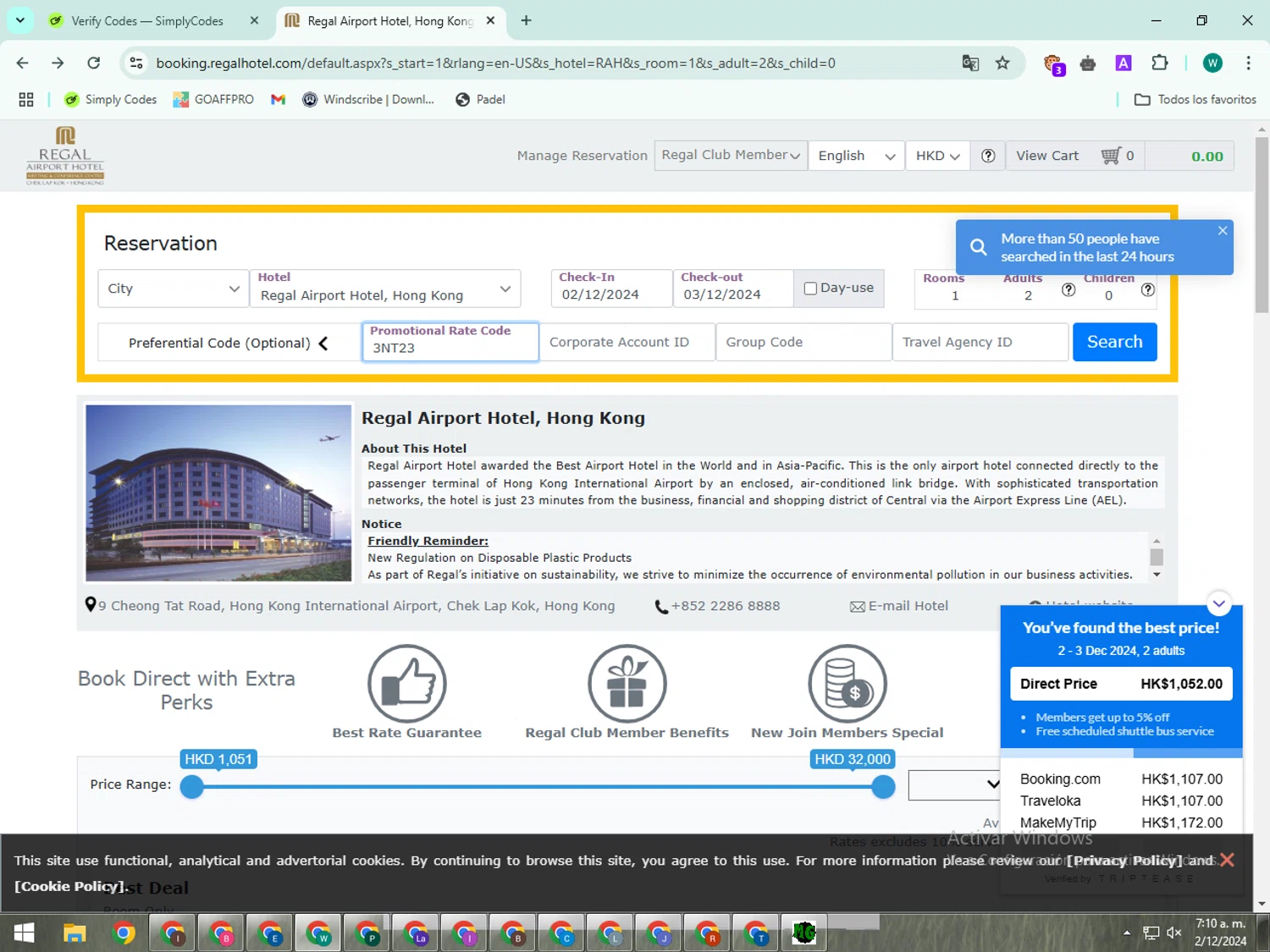
Task: Open the Simply Codes bookmark
Action: click(111, 99)
